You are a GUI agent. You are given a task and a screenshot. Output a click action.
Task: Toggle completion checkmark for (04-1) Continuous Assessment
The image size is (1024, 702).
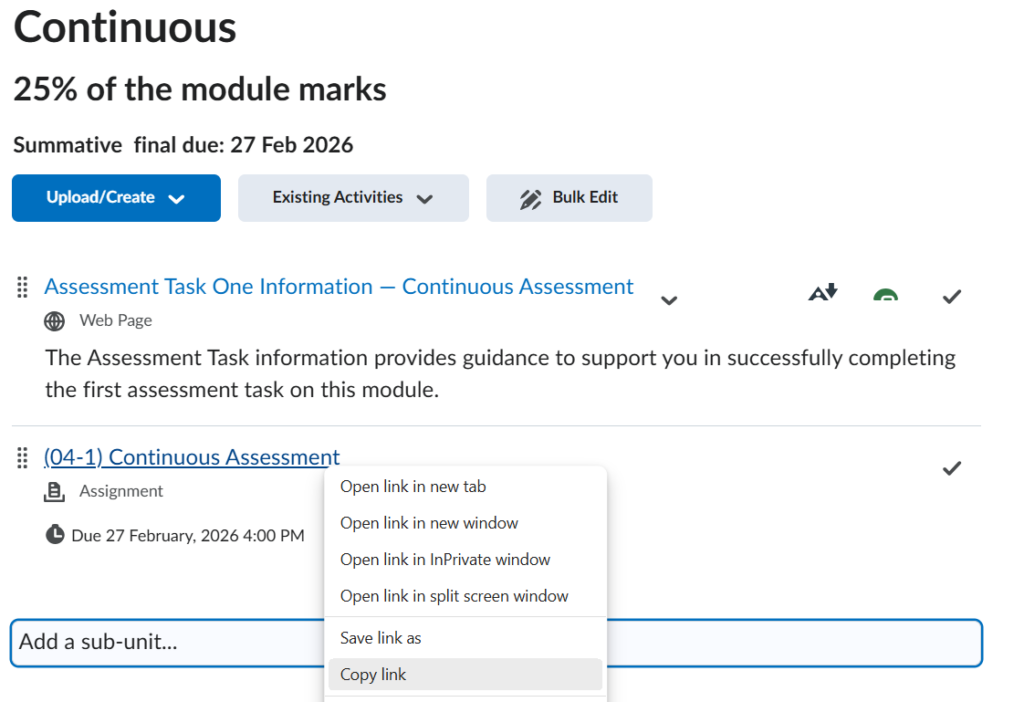950,467
